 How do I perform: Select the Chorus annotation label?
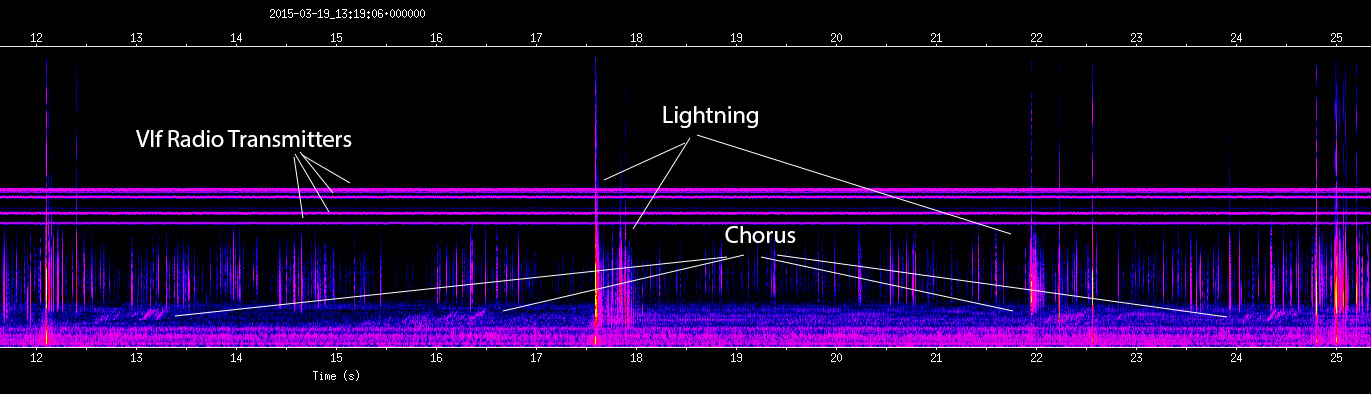tap(760, 236)
